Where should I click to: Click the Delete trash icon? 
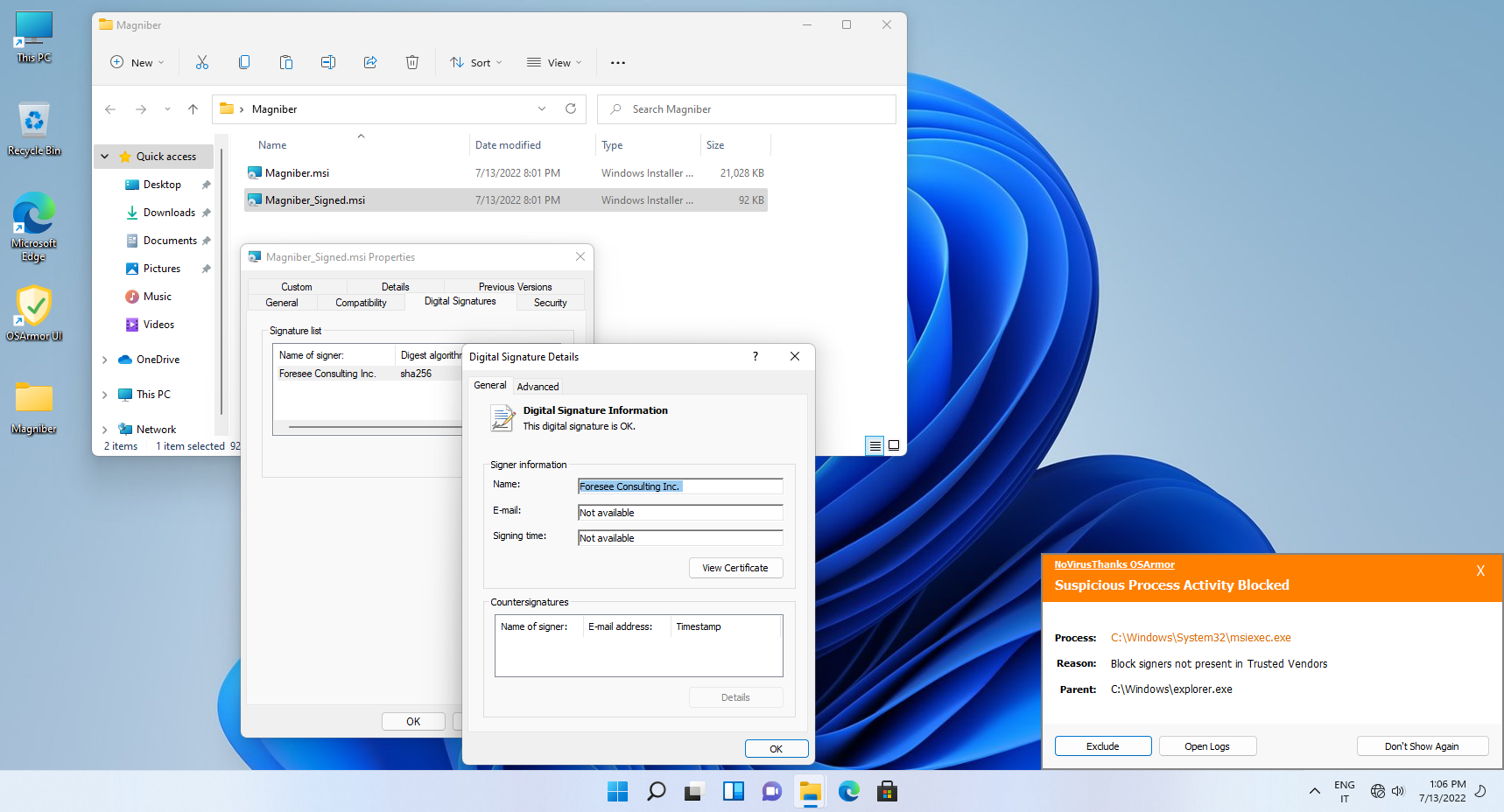point(412,62)
